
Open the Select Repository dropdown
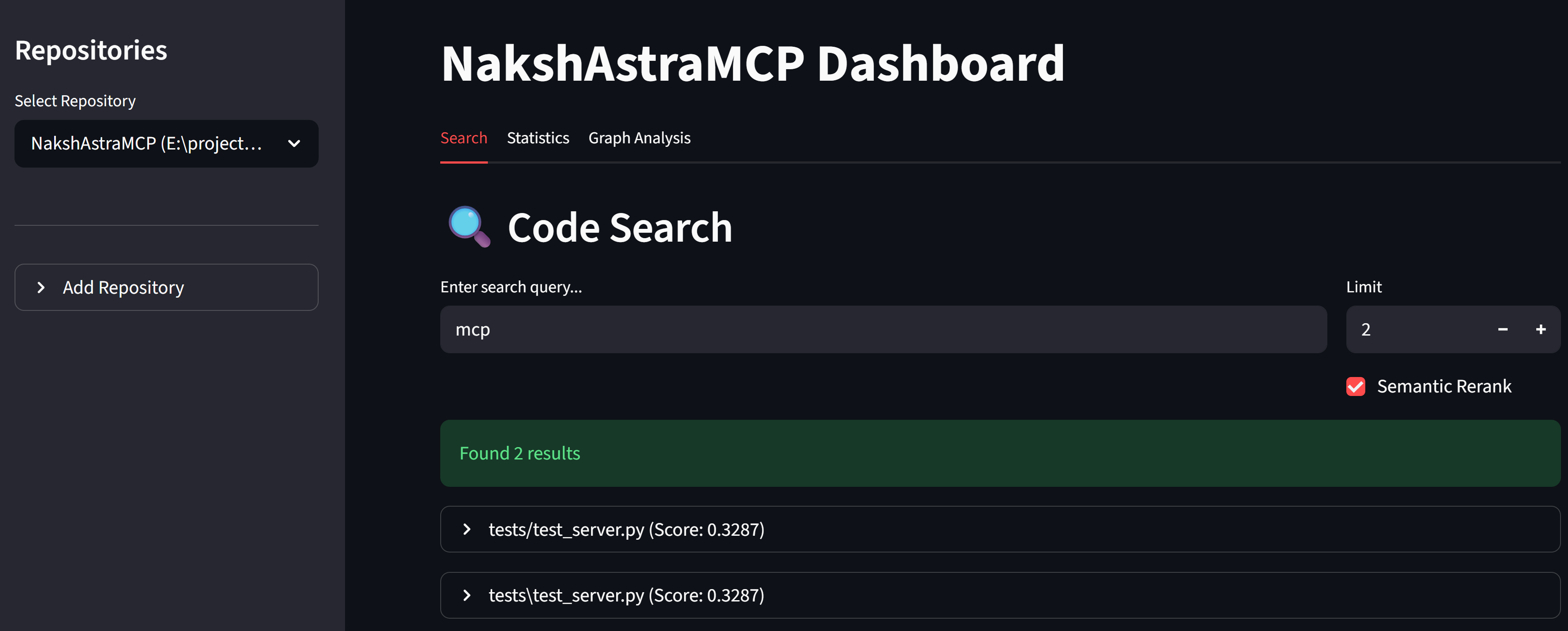(166, 144)
